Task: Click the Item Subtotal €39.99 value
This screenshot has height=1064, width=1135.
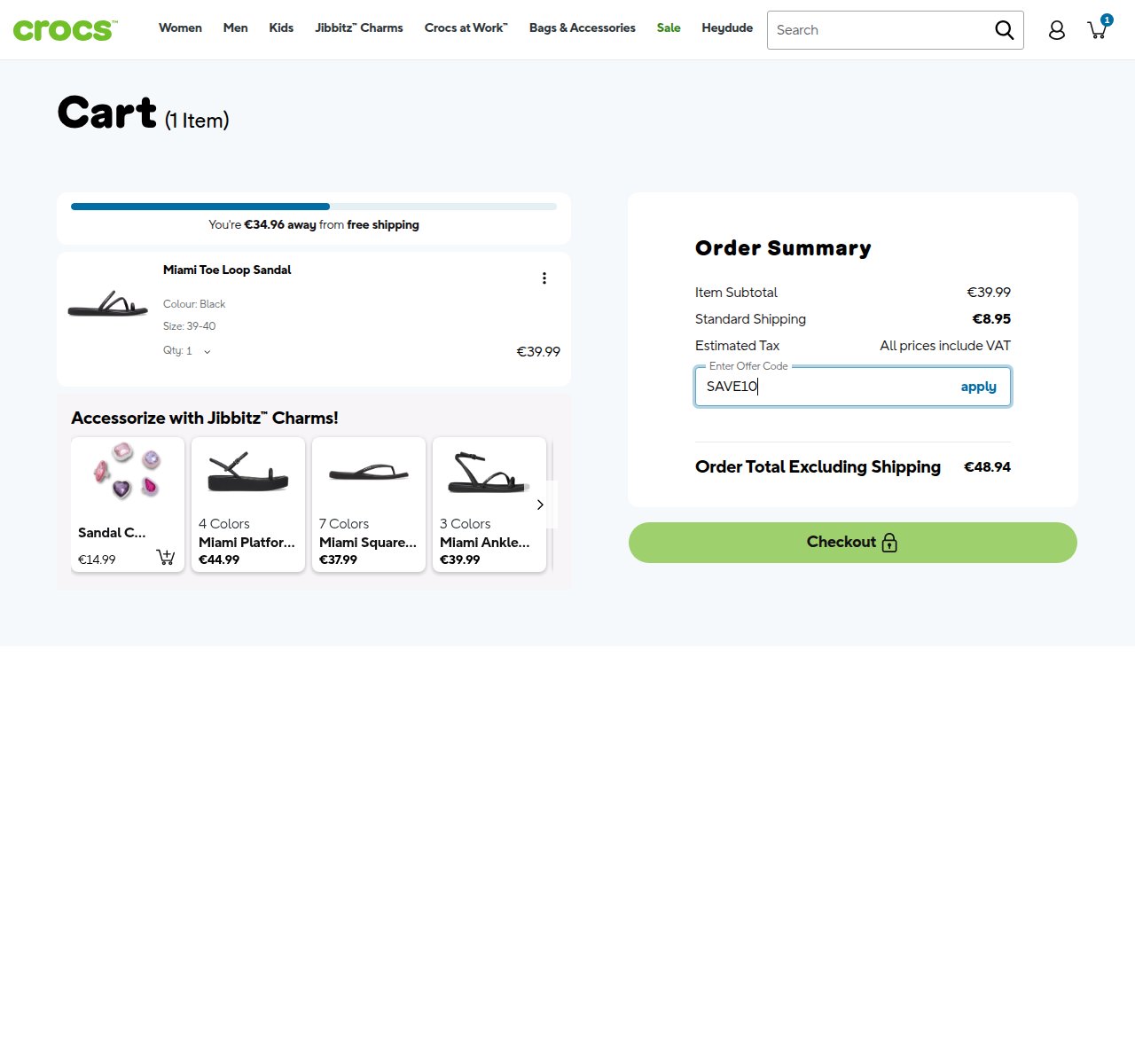Action: click(989, 293)
